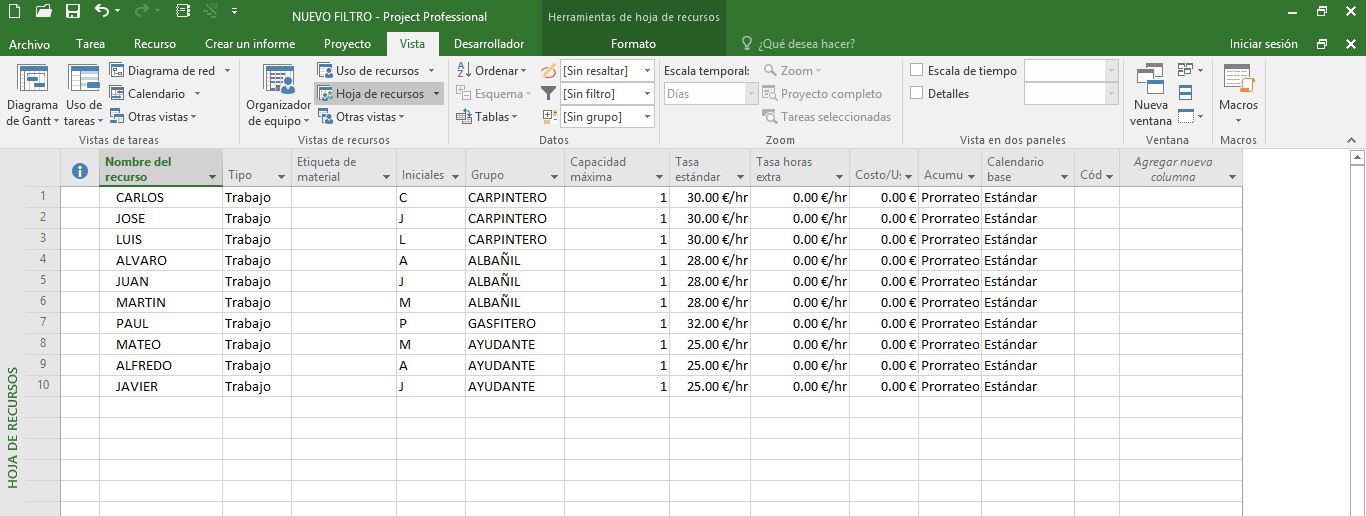Open the Archivo tab
Viewport: 1366px width, 516px height.
click(29, 44)
